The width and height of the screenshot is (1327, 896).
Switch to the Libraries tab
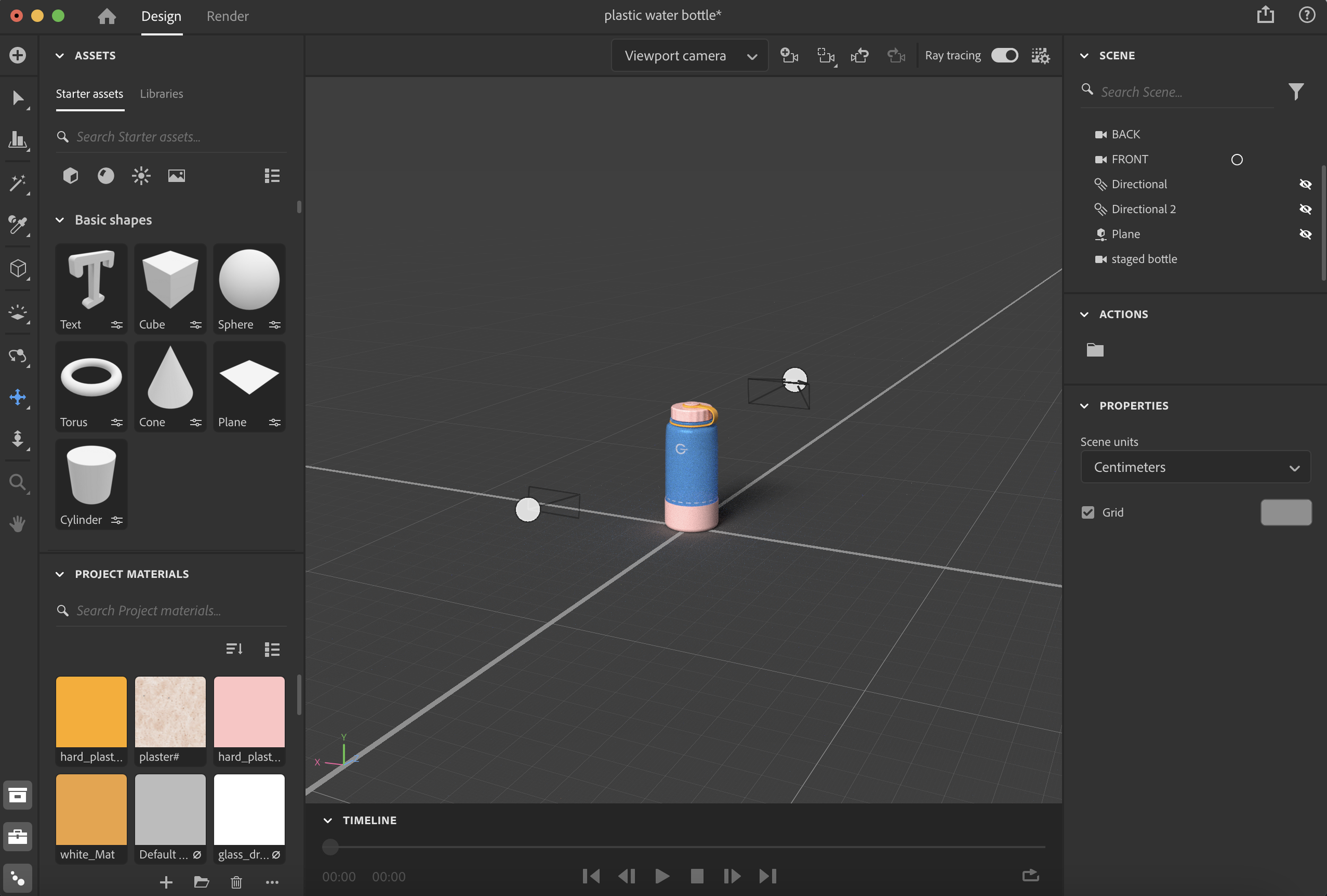point(161,93)
